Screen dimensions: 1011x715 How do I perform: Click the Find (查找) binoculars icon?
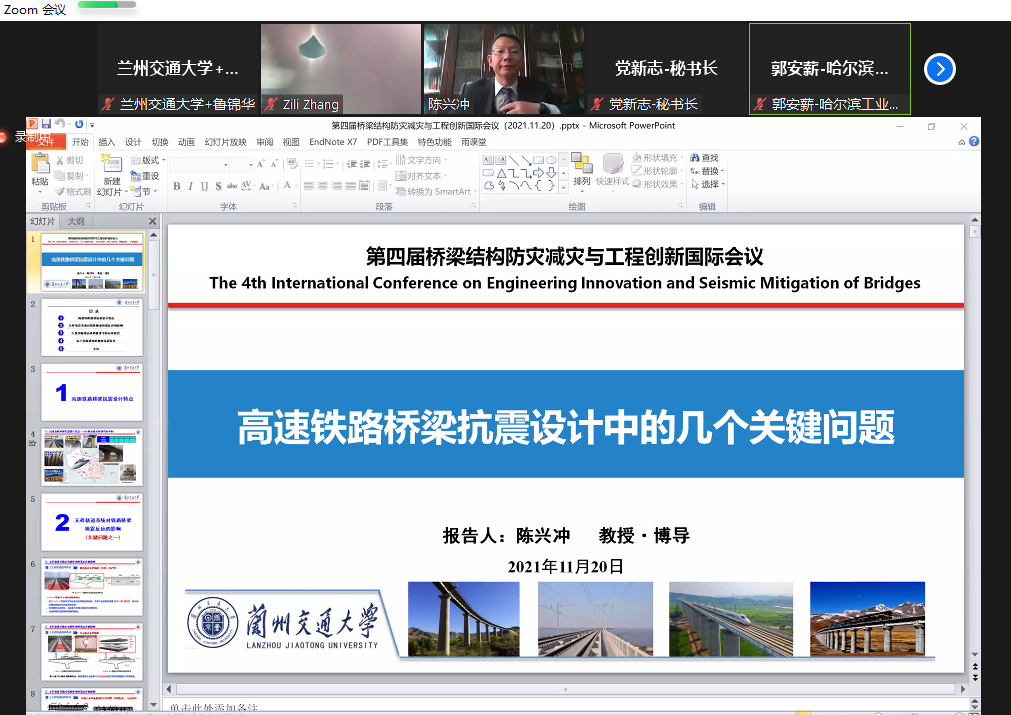click(x=695, y=158)
